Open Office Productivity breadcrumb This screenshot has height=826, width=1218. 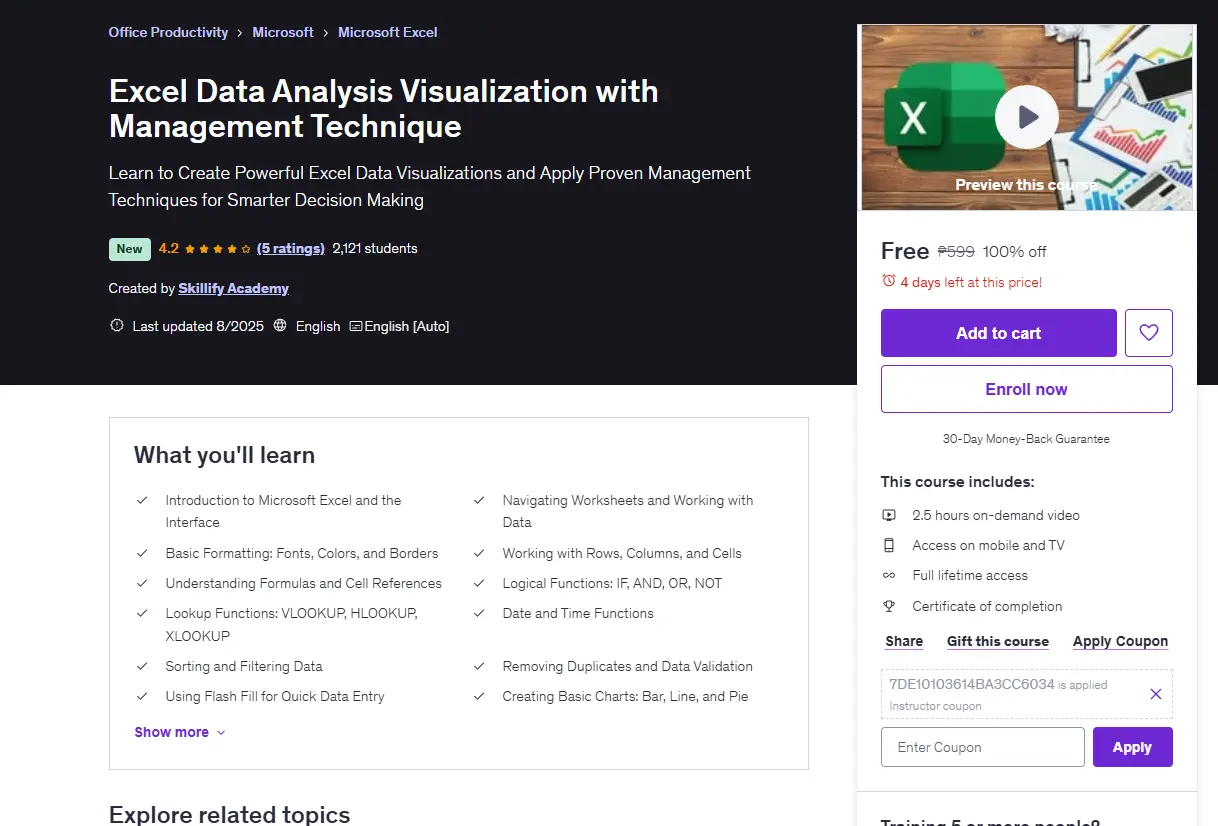pyautogui.click(x=168, y=32)
